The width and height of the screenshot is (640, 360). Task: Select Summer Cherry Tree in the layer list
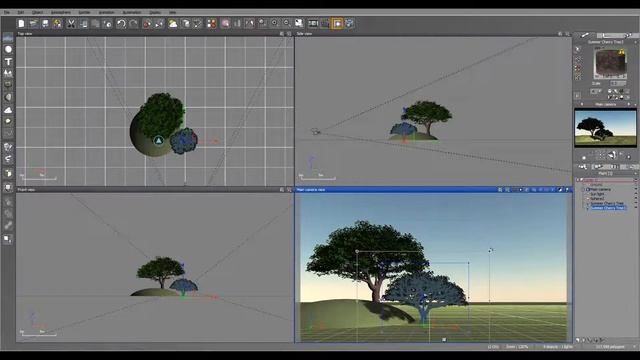[607, 203]
